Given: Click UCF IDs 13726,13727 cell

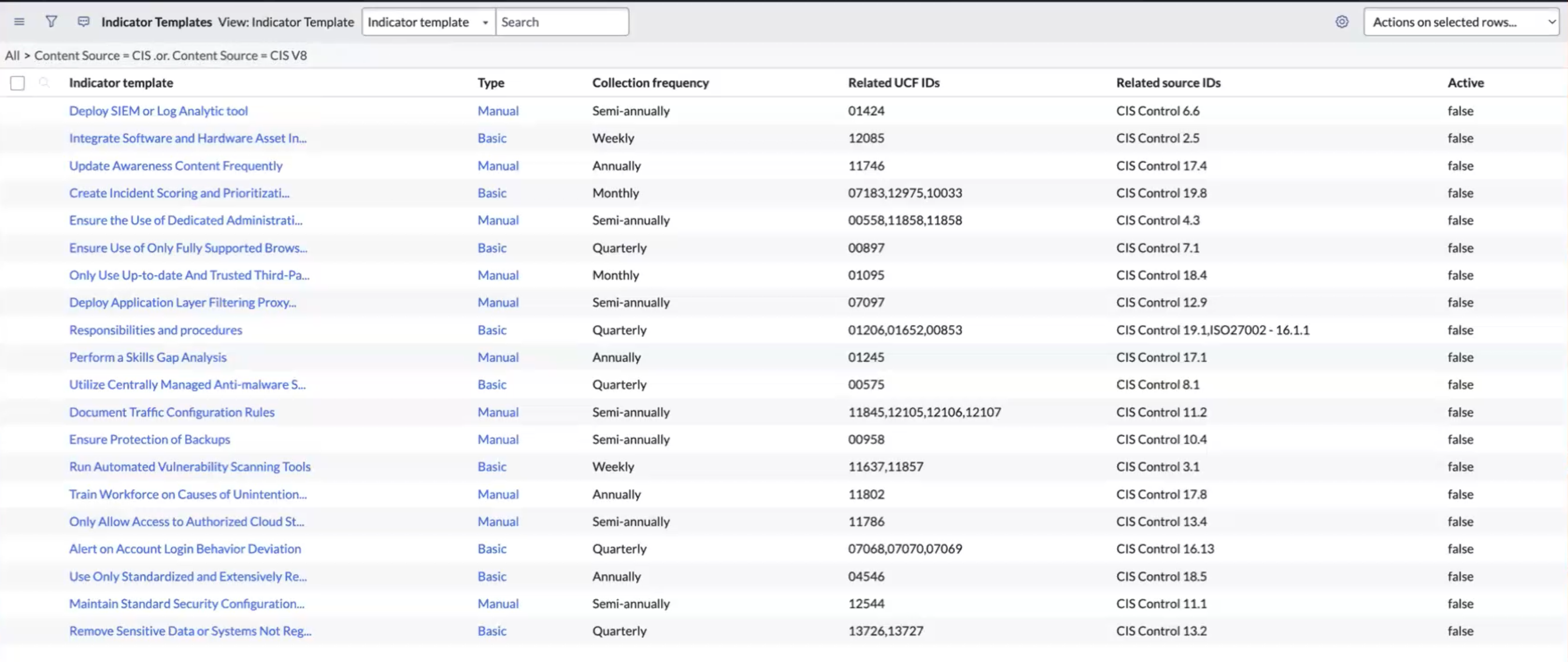Looking at the screenshot, I should 886,631.
